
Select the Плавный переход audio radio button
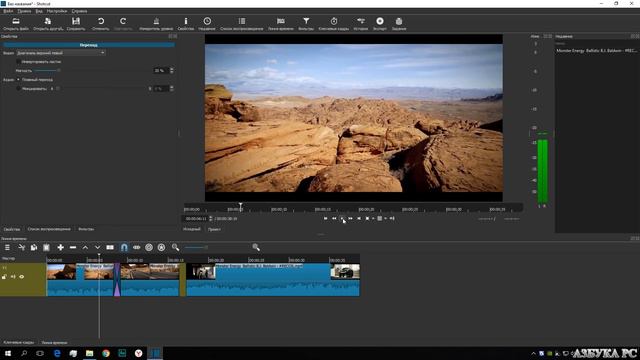coord(18,80)
